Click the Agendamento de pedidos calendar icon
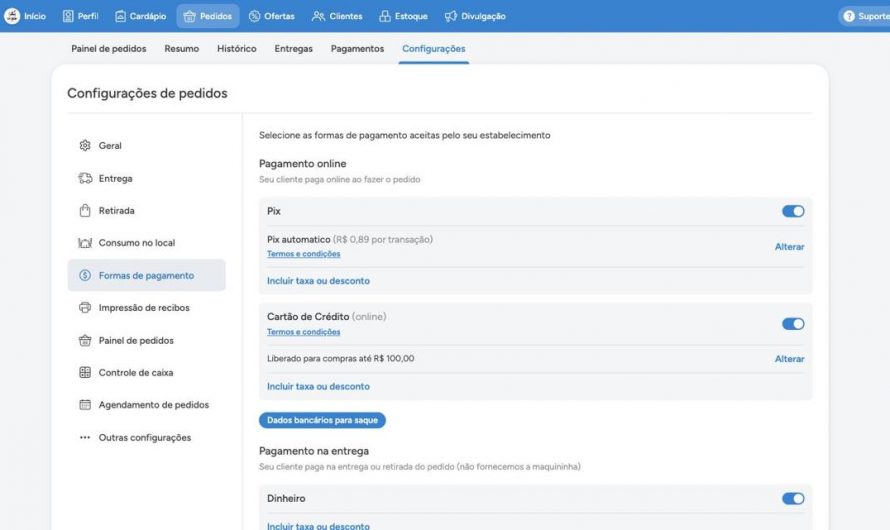 coord(85,405)
